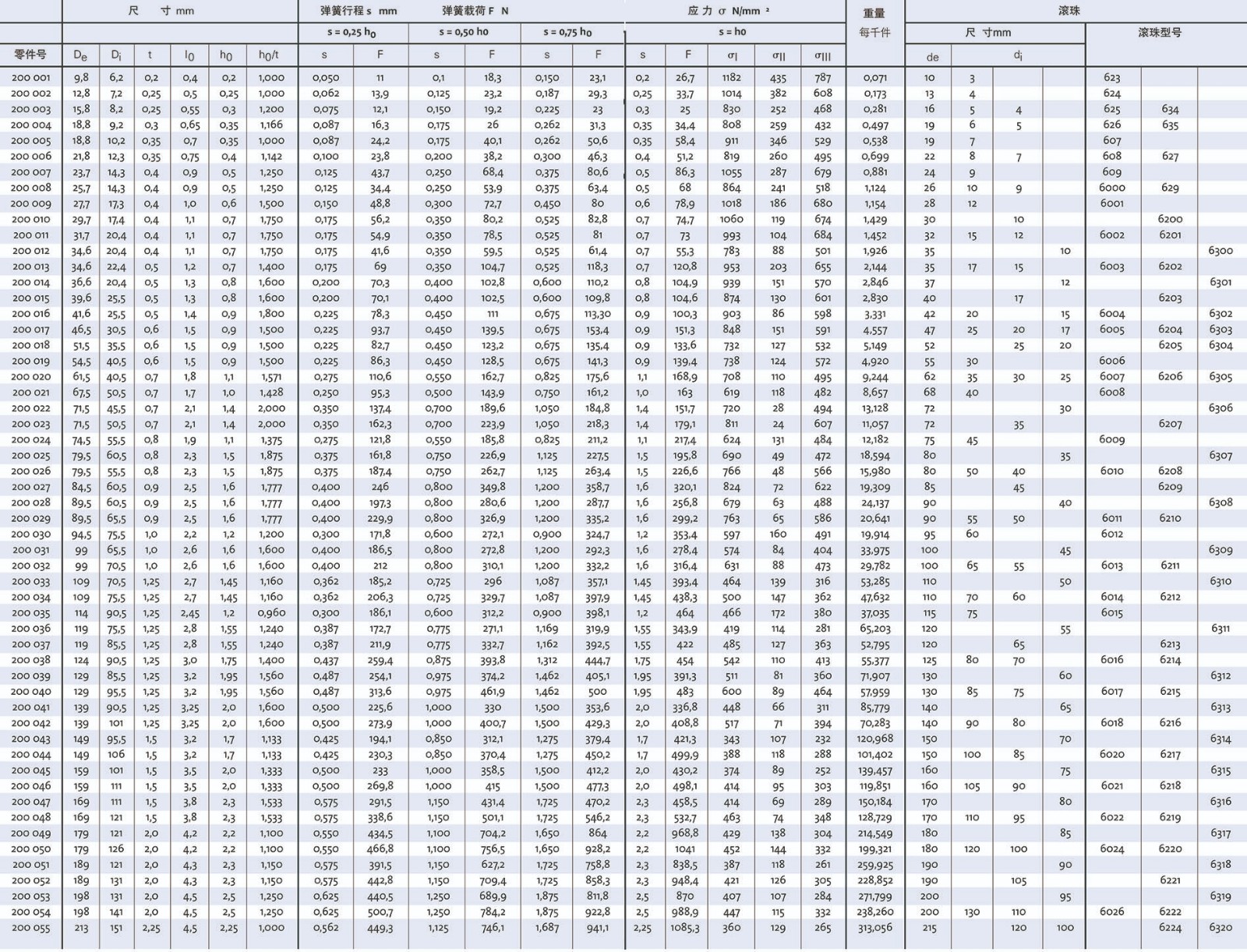This screenshot has width=1247, height=952.
Task: Click part number 200 055 cell
Action: pyautogui.click(x=30, y=928)
